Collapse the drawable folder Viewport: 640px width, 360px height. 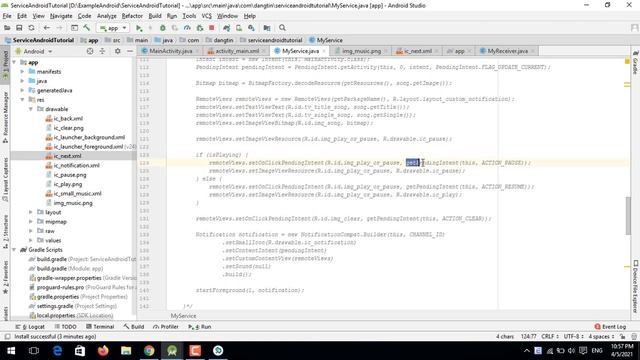click(x=31, y=109)
